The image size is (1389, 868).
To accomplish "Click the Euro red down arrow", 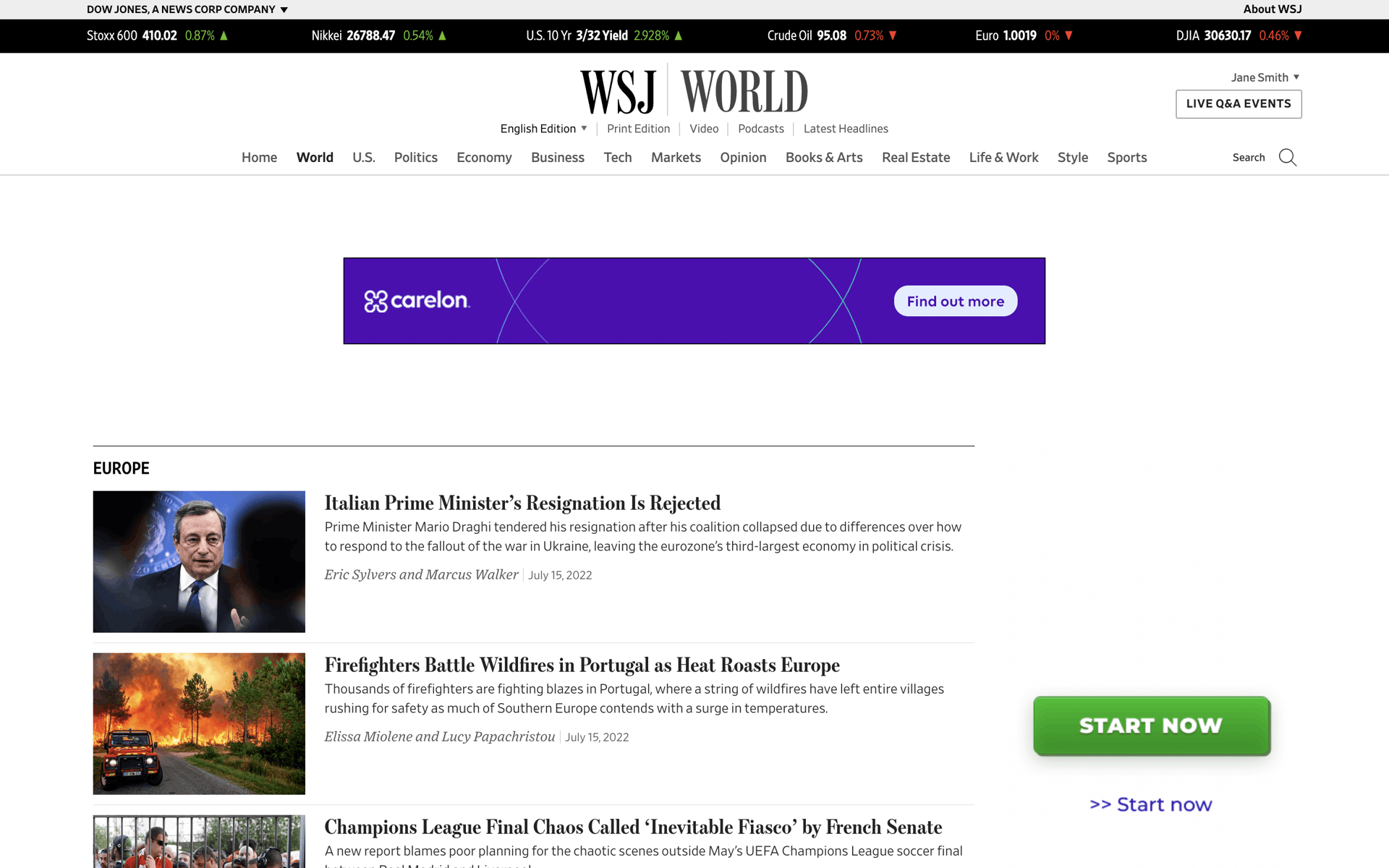I will pyautogui.click(x=1069, y=35).
